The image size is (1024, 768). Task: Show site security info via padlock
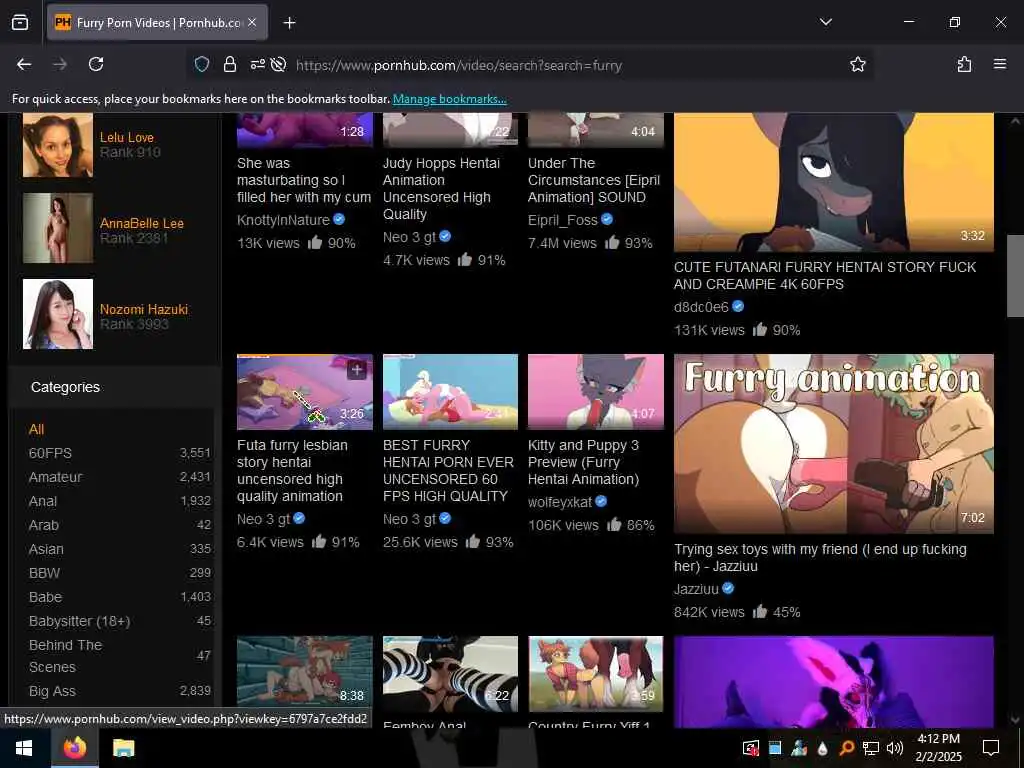230,64
